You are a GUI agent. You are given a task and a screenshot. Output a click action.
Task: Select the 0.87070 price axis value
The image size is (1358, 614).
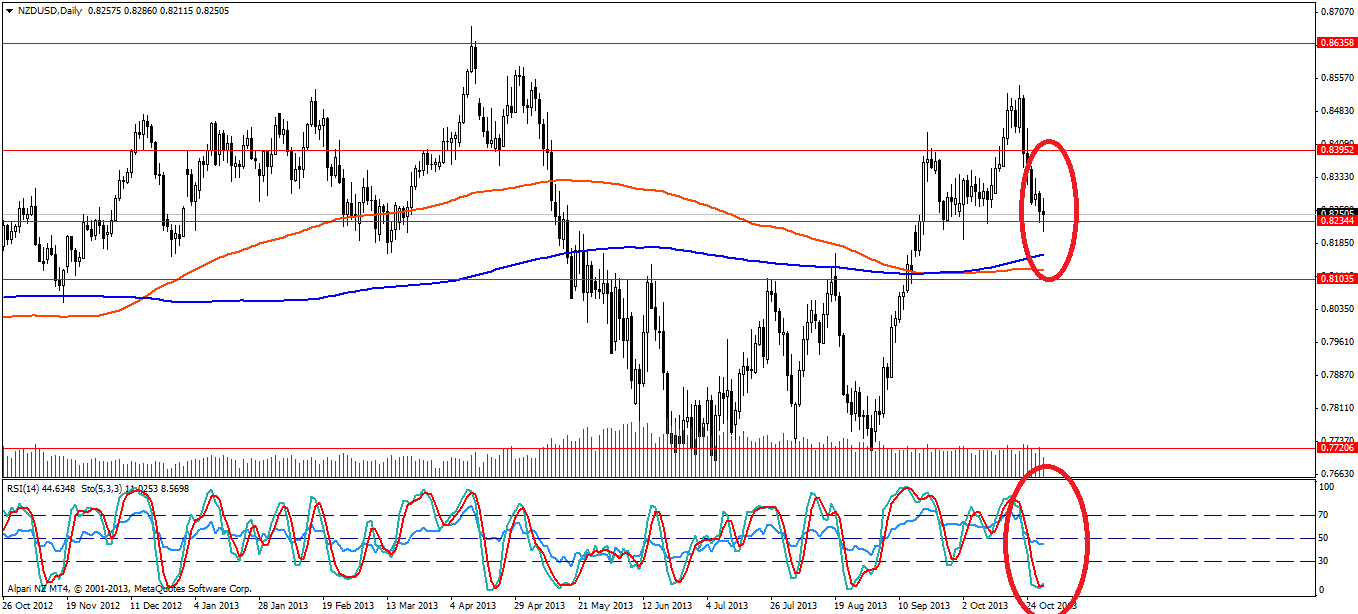pyautogui.click(x=1339, y=11)
